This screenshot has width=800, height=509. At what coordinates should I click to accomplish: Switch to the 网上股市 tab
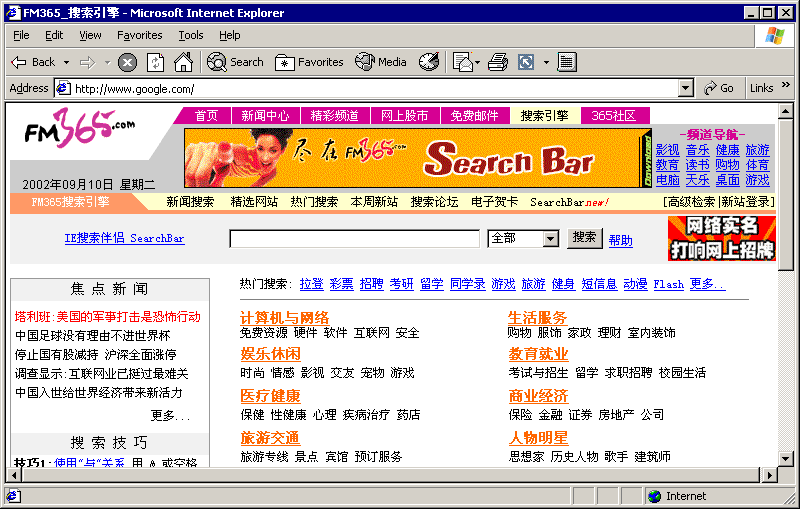pos(405,116)
